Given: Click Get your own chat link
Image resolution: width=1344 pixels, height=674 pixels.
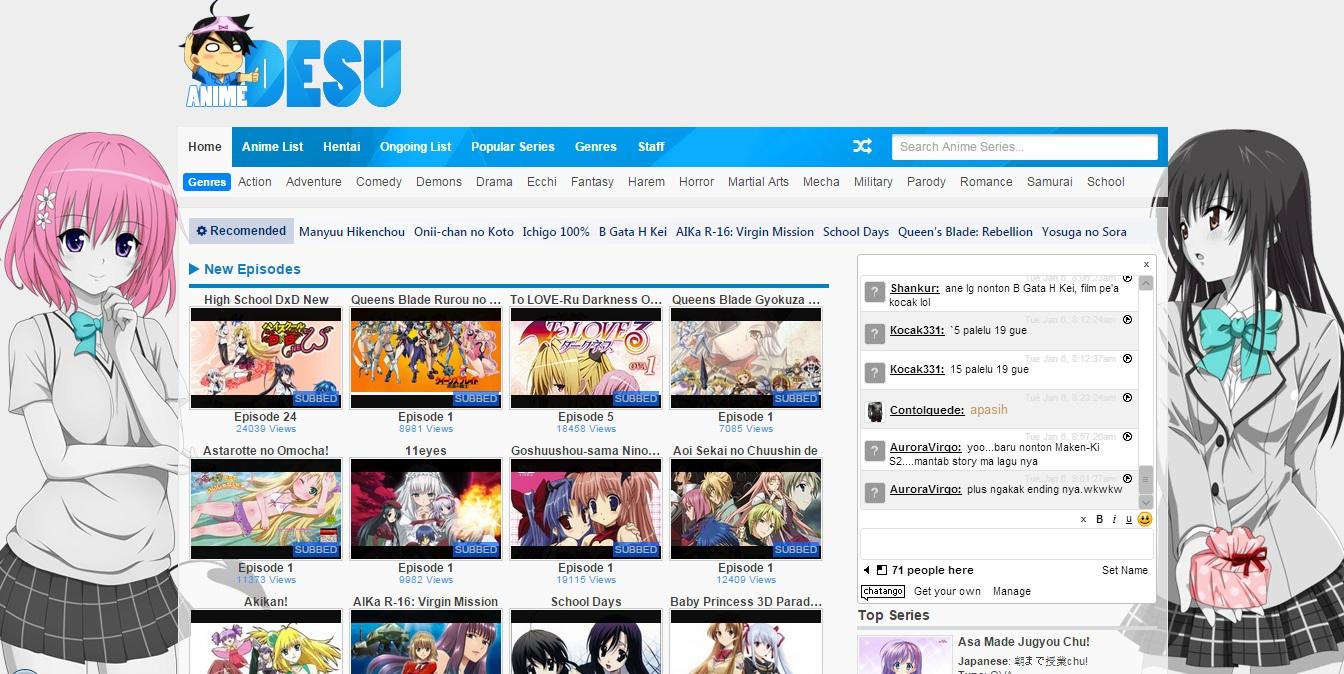Looking at the screenshot, I should [947, 592].
